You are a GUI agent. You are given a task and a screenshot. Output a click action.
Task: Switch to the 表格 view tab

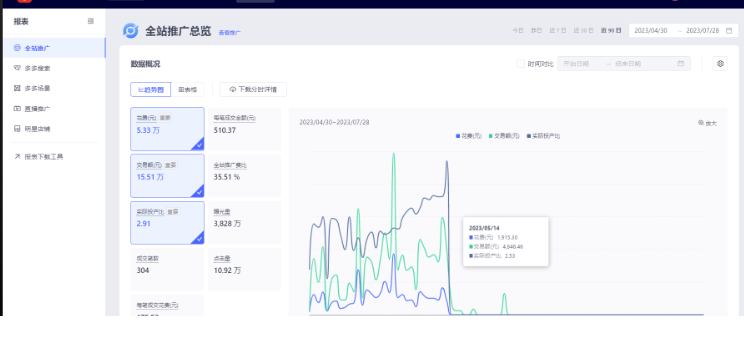[188, 89]
